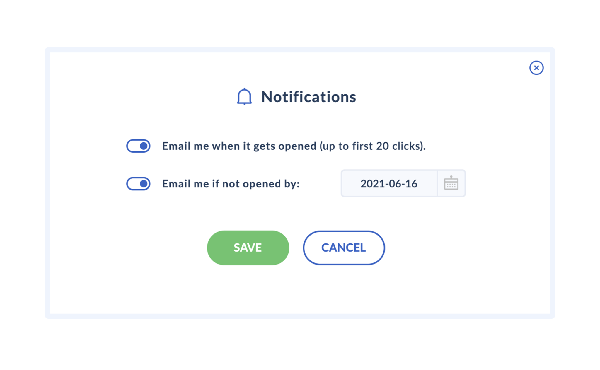600x370 pixels.
Task: Click the 'Email me if not opened by:' label
Action: click(x=231, y=184)
